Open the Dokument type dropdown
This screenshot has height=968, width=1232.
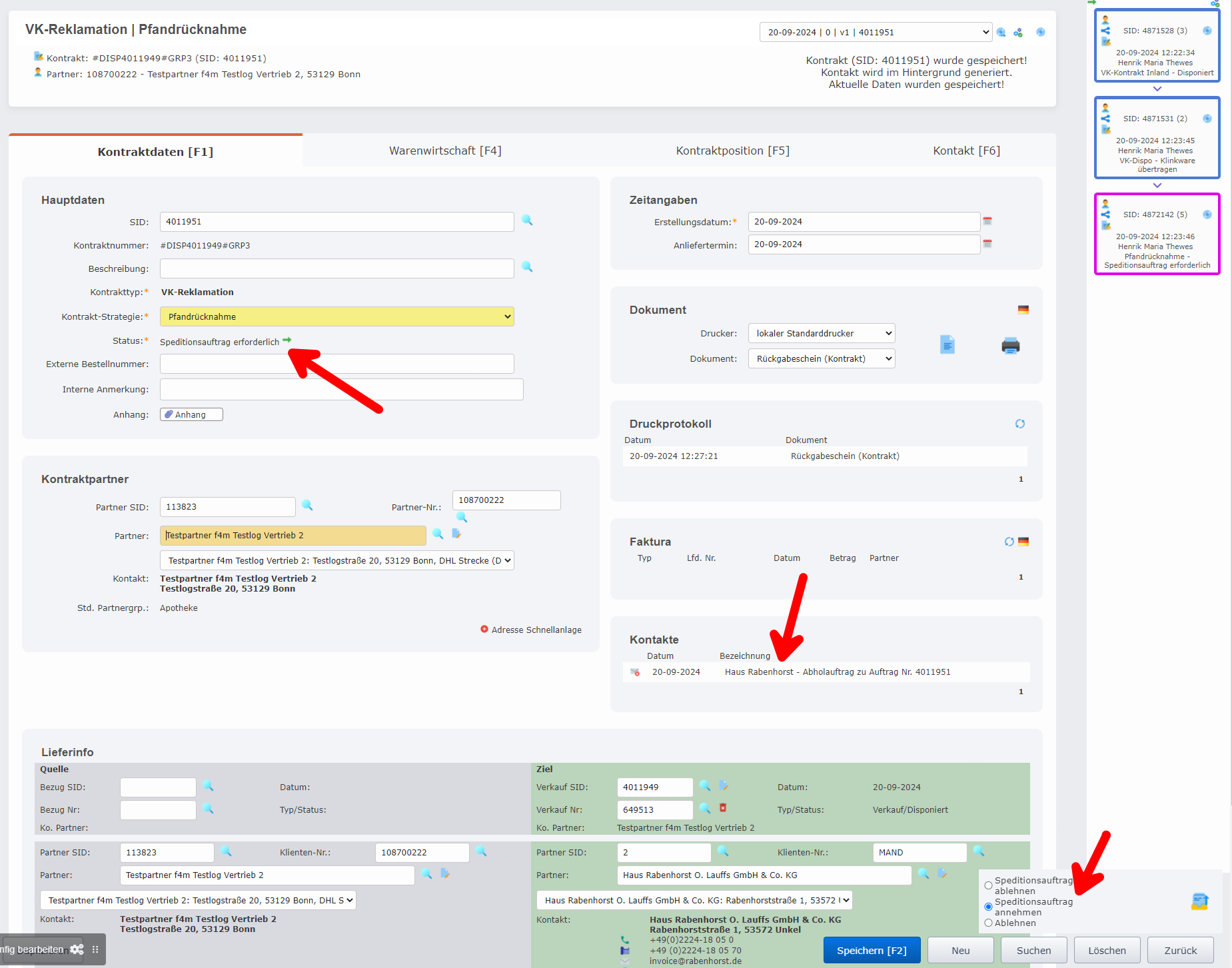click(821, 358)
